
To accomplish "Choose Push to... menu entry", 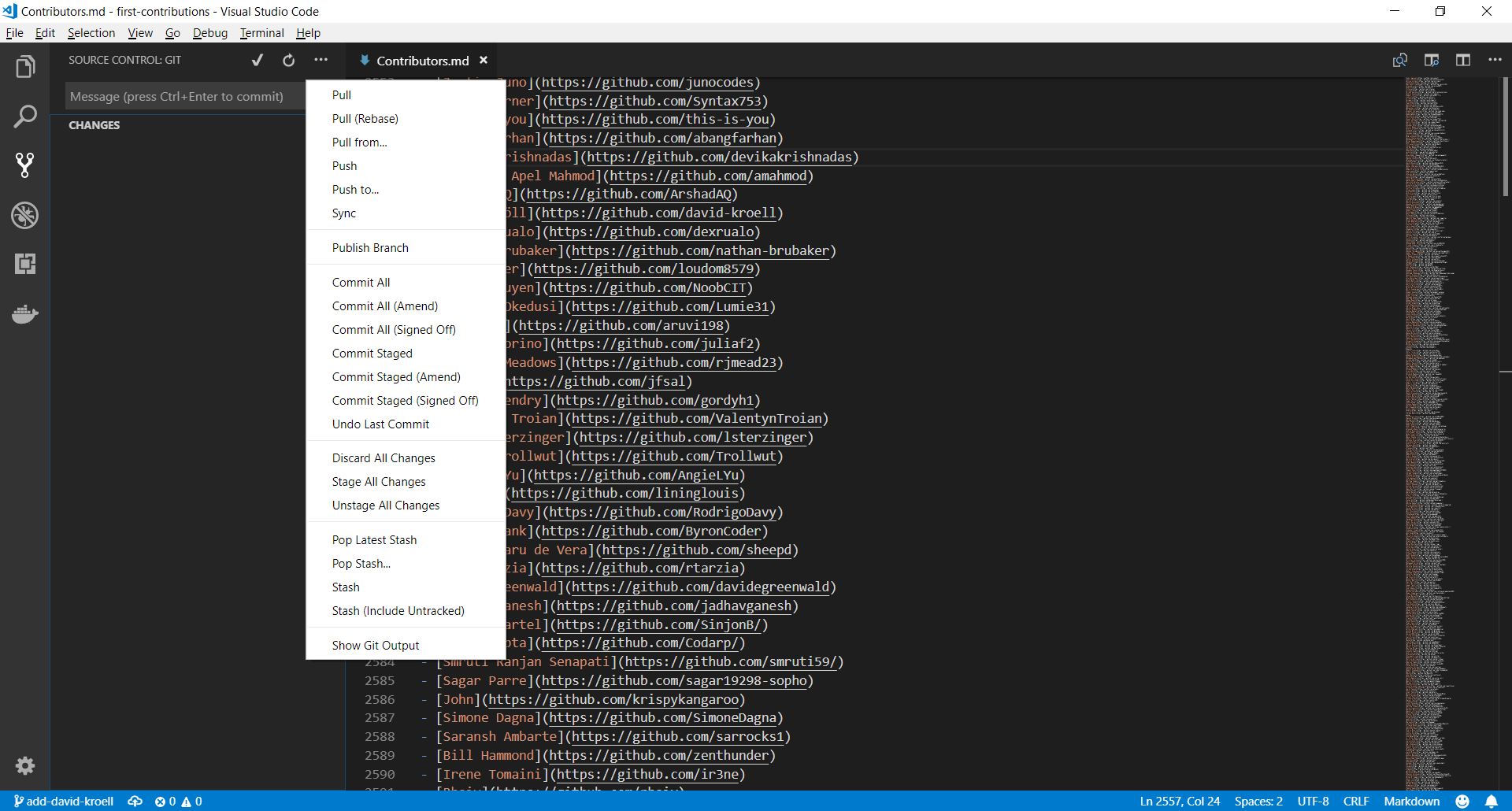I will pos(406,190).
